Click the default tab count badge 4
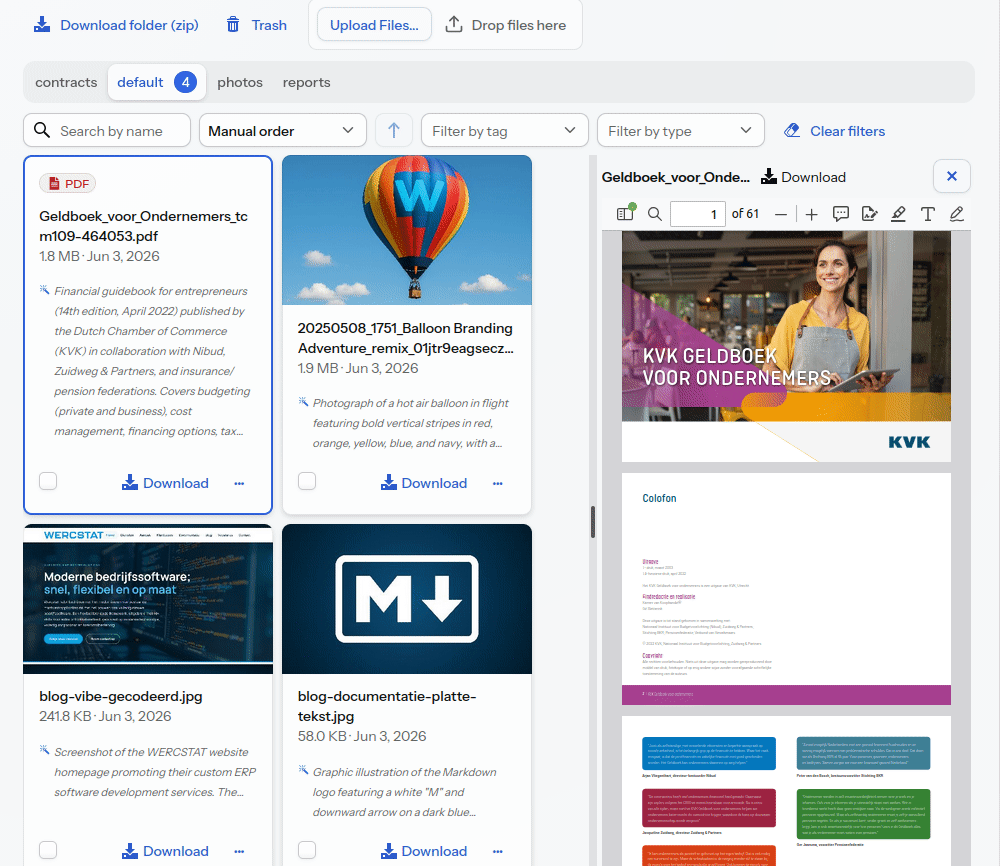The image size is (1000, 866). coord(185,82)
